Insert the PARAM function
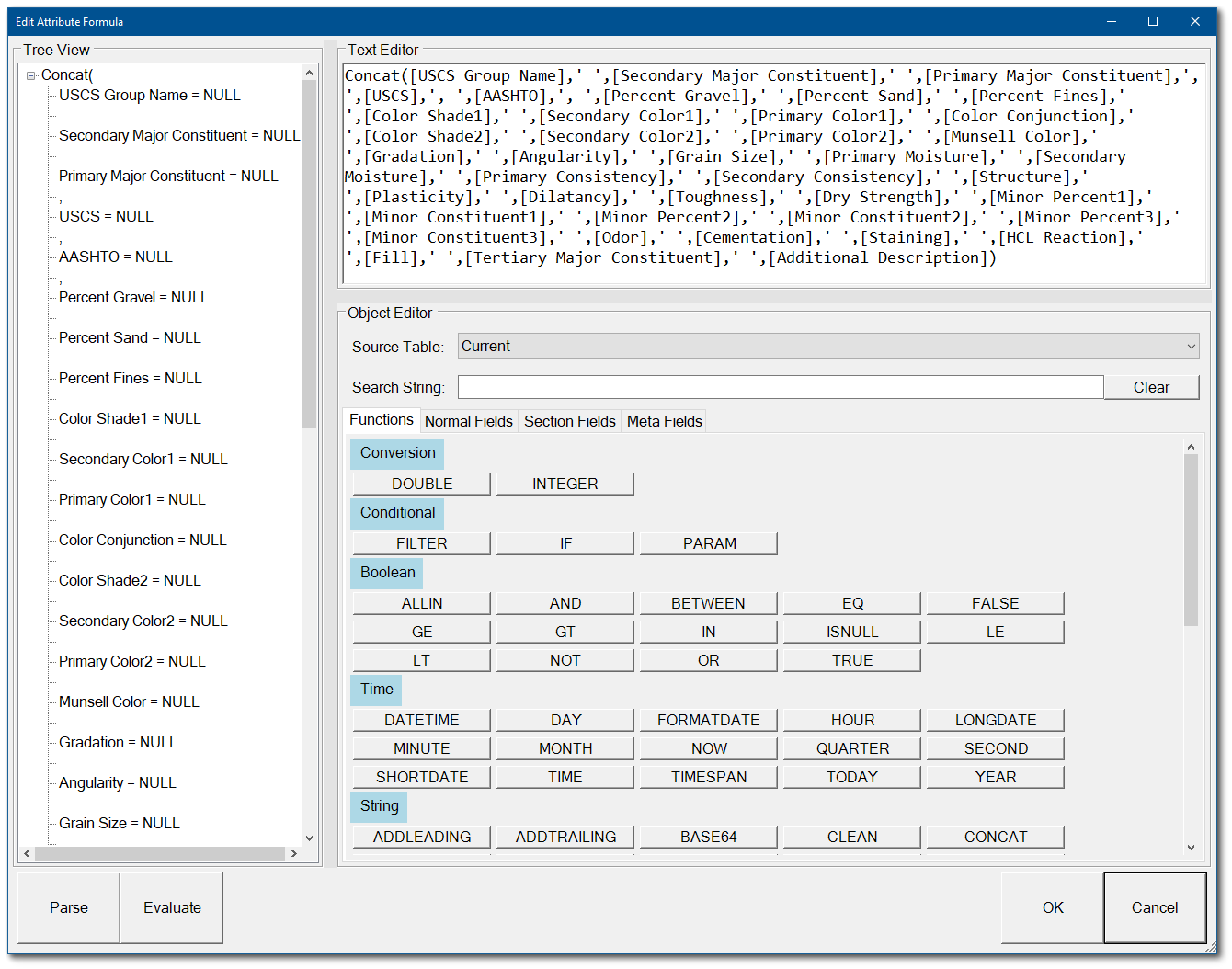The height and width of the screenshot is (969, 1232). tap(709, 543)
